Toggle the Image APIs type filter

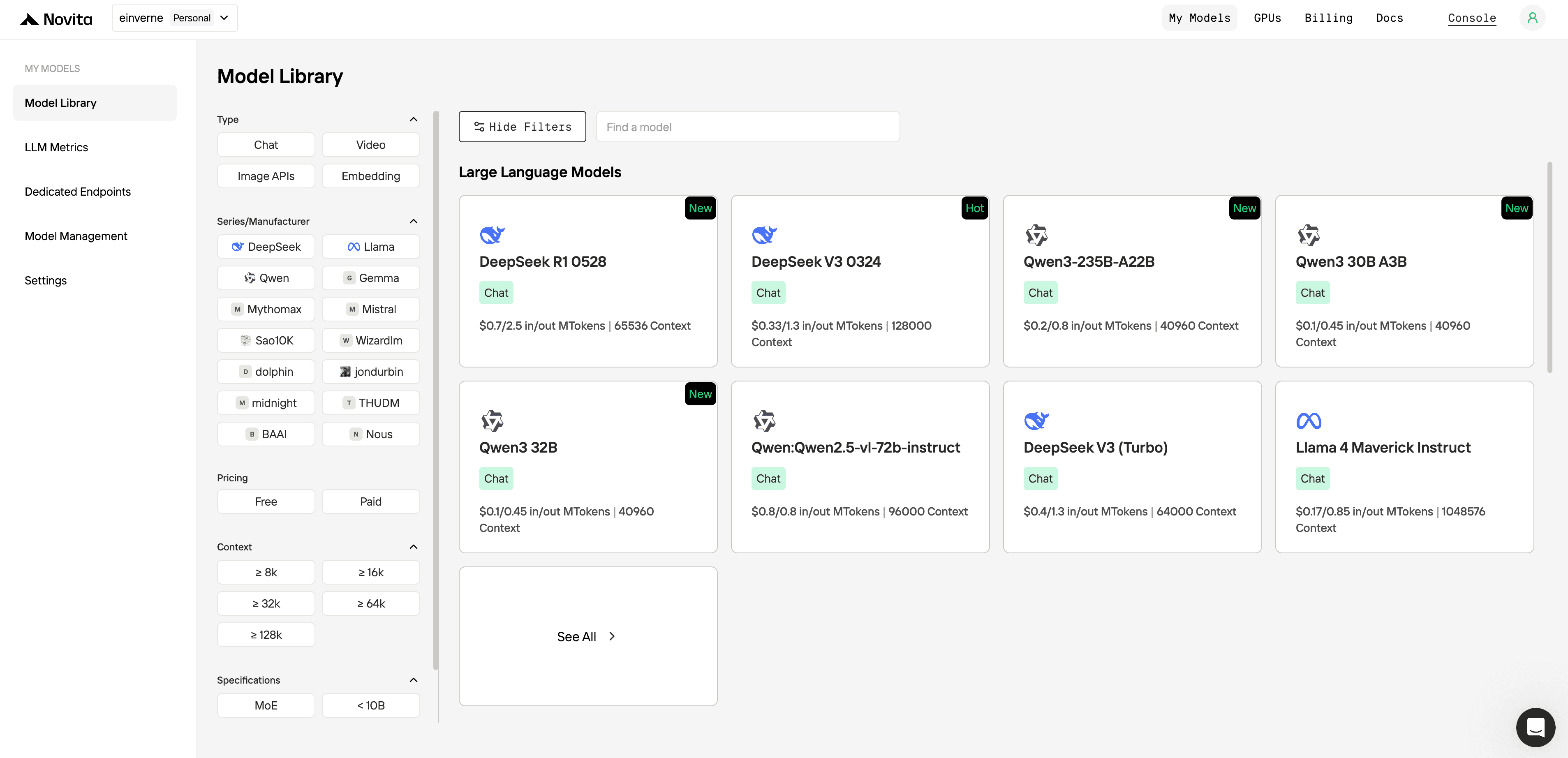click(x=266, y=176)
